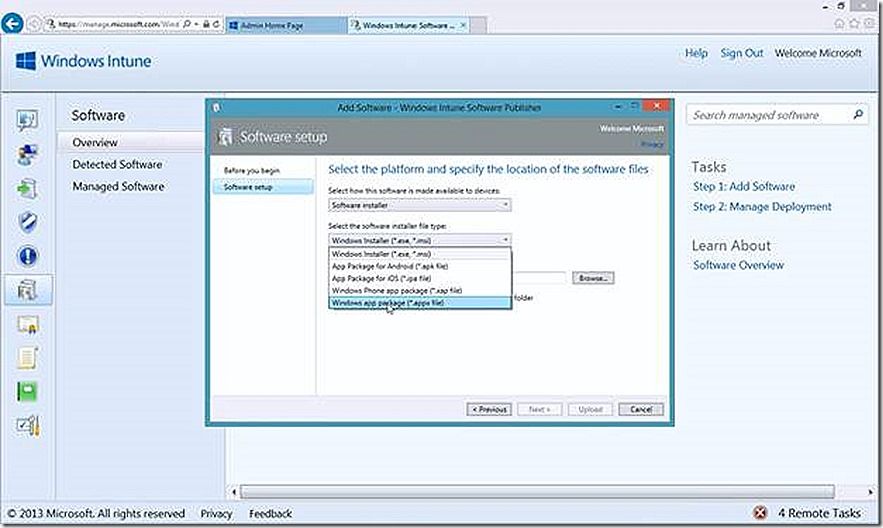Open Detected Software navigation item
Screen dimensions: 883x528
(117, 164)
